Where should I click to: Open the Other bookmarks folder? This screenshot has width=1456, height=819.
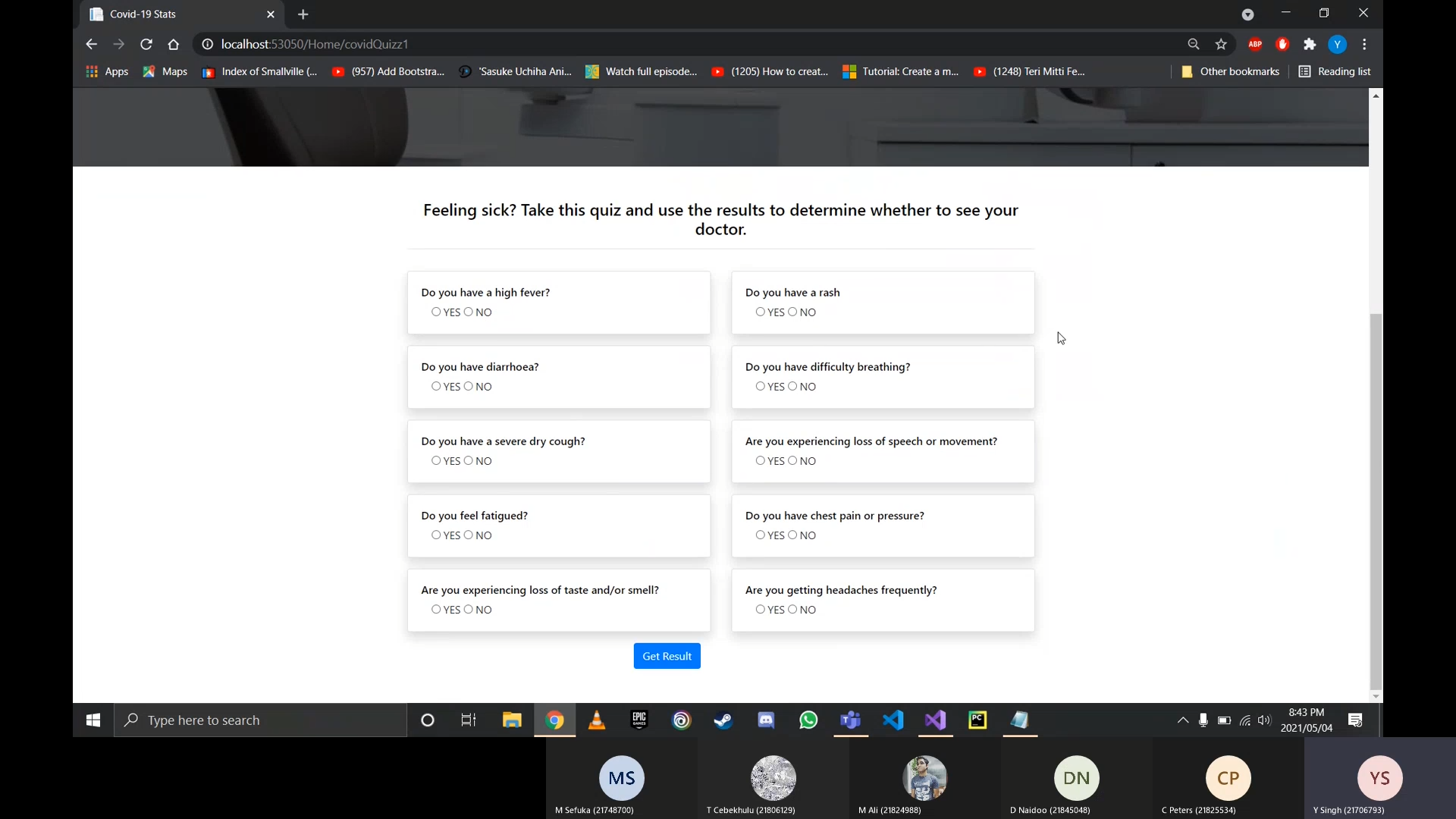1230,71
